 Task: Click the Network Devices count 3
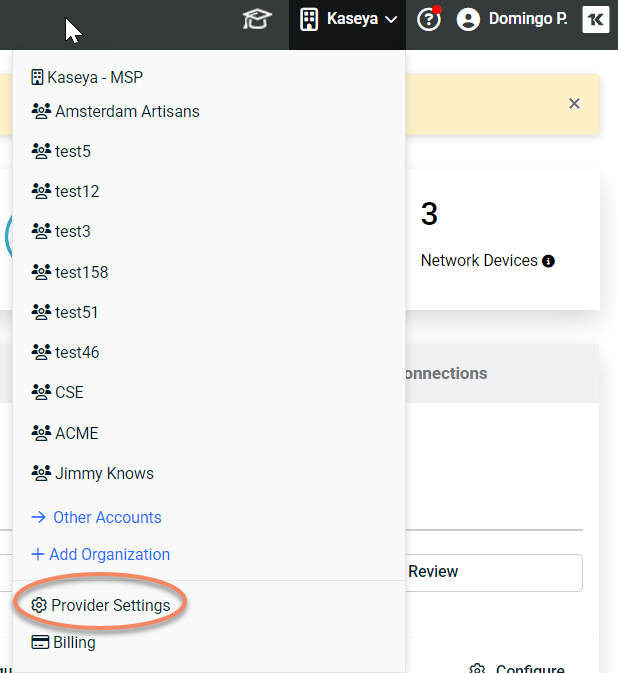[429, 214]
